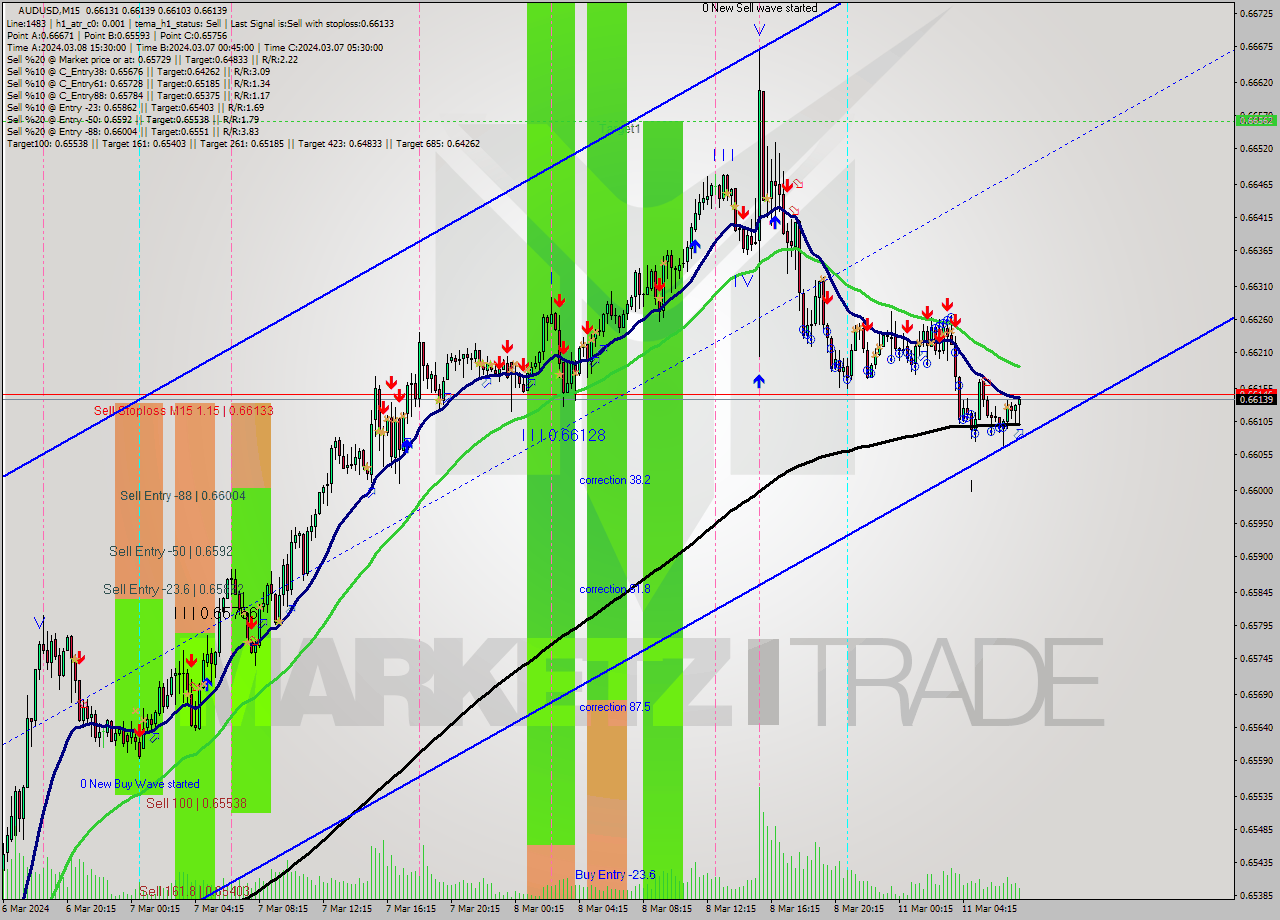Image resolution: width=1280 pixels, height=920 pixels.
Task: Click the 0.65795 price axis value
Action: point(1256,626)
